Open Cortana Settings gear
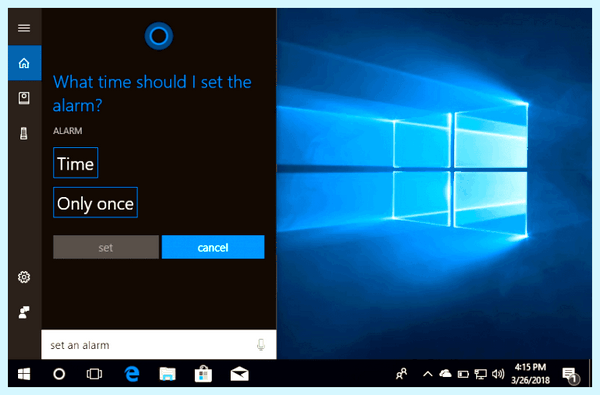This screenshot has width=600, height=395. [24, 277]
